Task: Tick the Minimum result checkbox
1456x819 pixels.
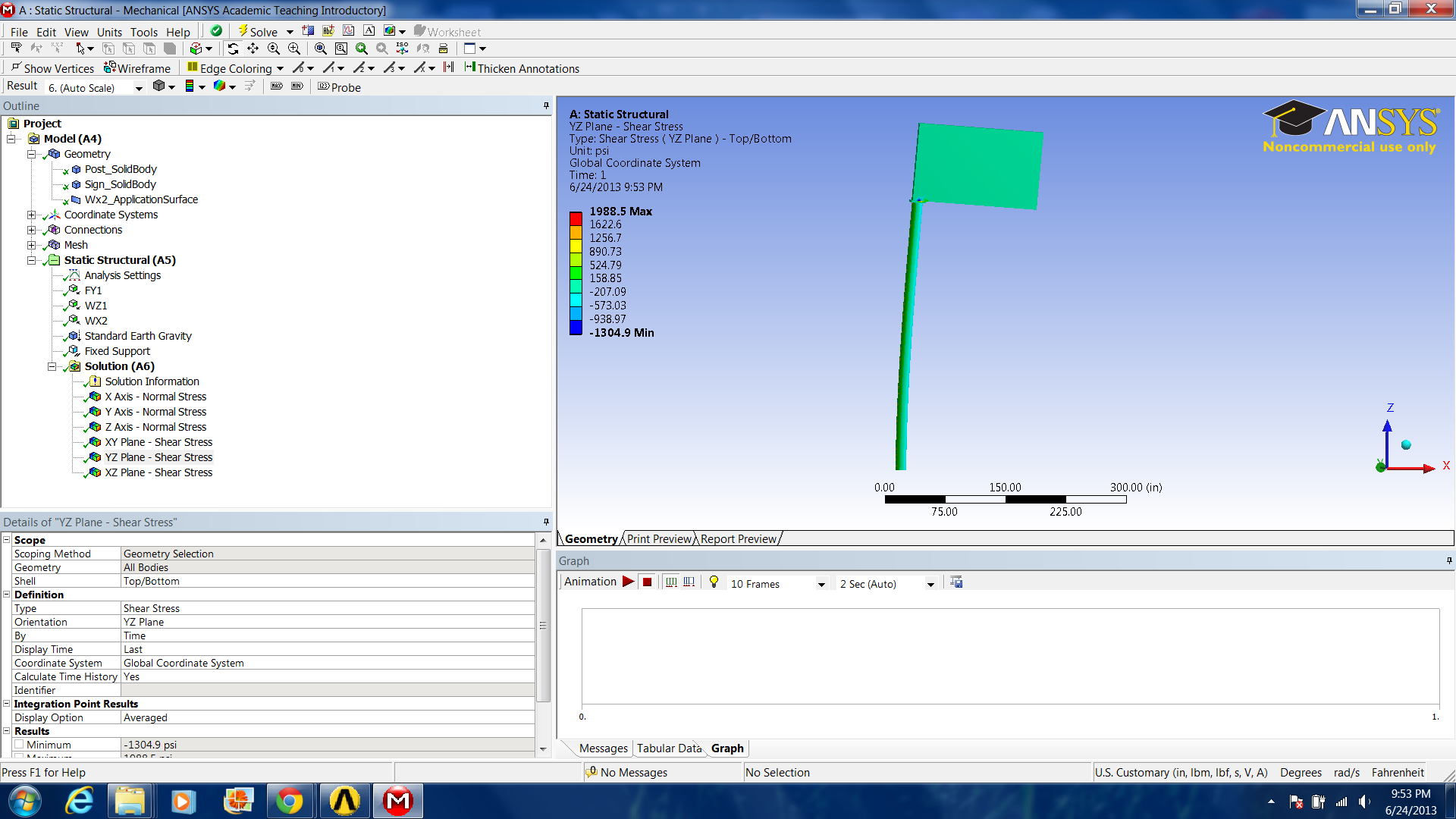Action: [19, 745]
